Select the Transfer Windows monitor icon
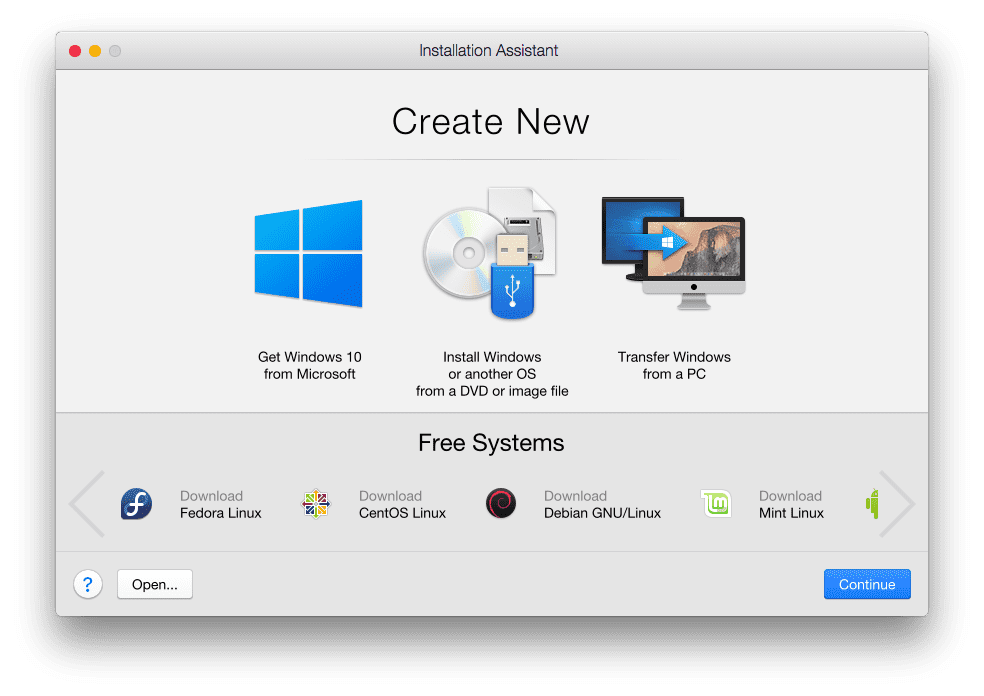984x696 pixels. [x=672, y=252]
